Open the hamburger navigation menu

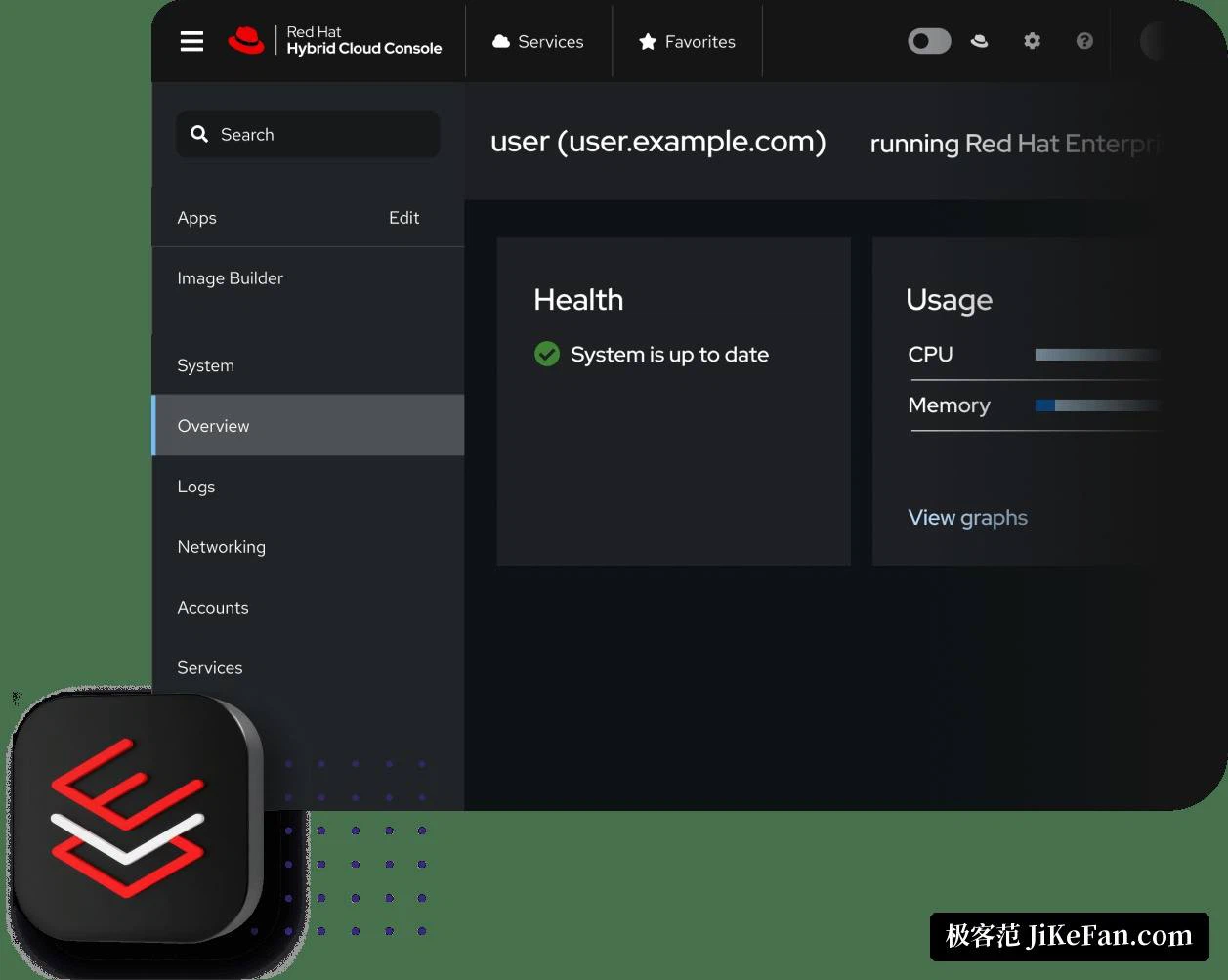click(x=191, y=41)
